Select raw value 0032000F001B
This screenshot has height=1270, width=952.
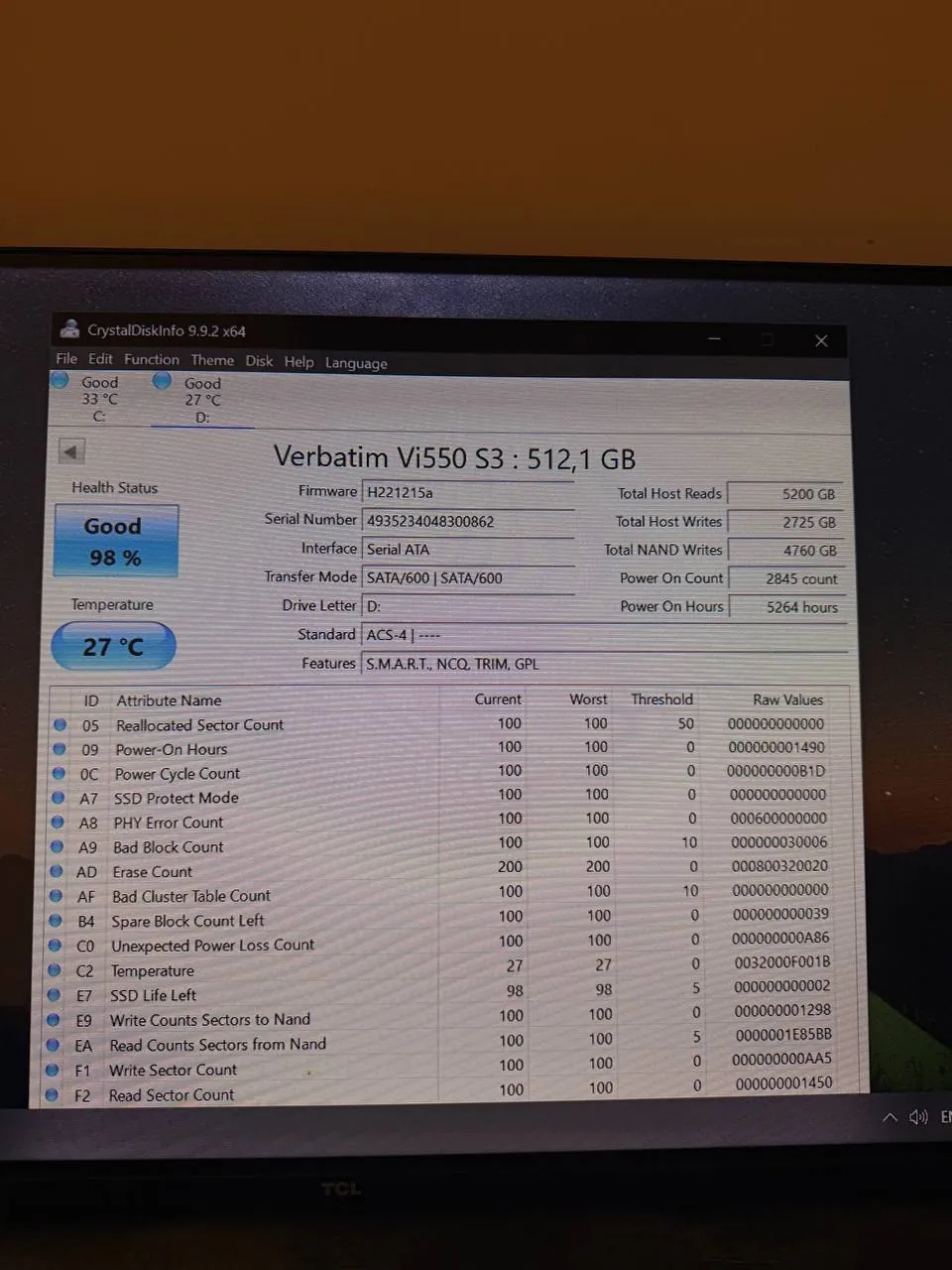(782, 962)
